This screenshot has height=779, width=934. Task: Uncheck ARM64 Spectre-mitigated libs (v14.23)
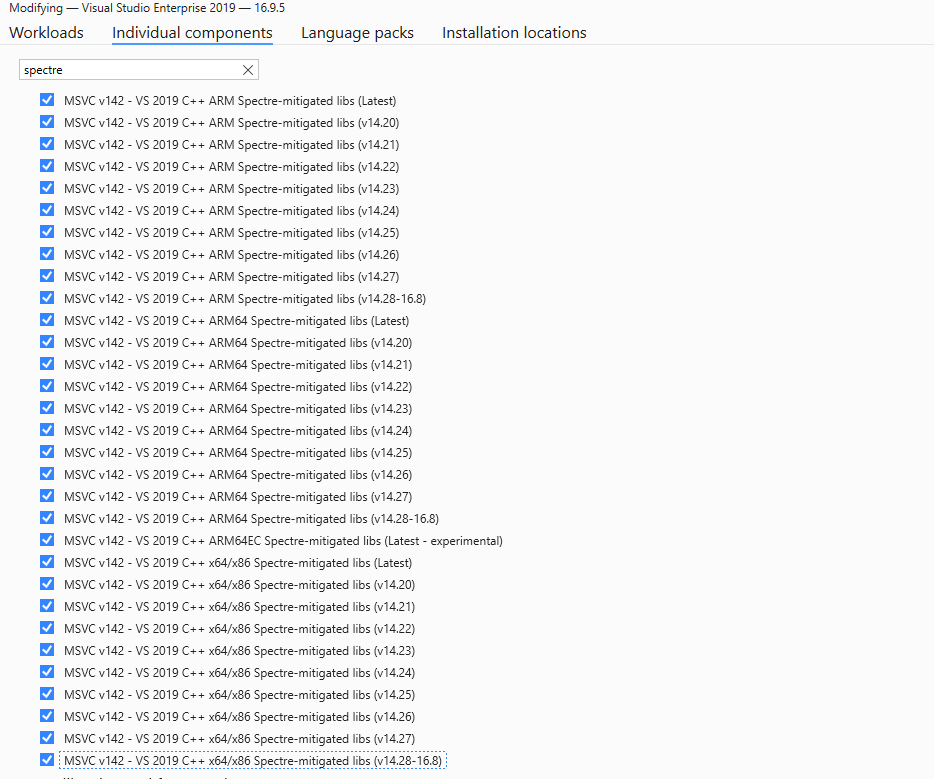click(x=47, y=408)
